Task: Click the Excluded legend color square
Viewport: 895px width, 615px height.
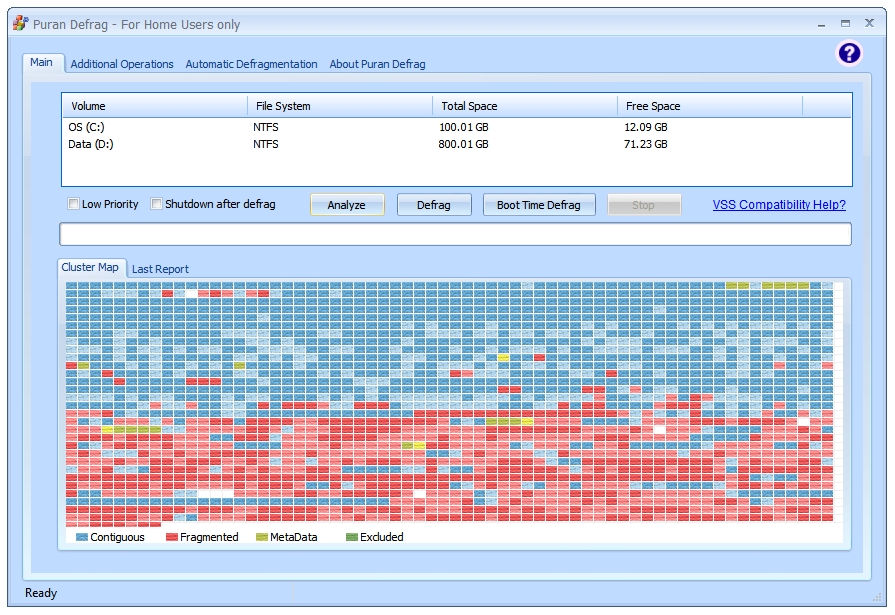Action: coord(352,537)
